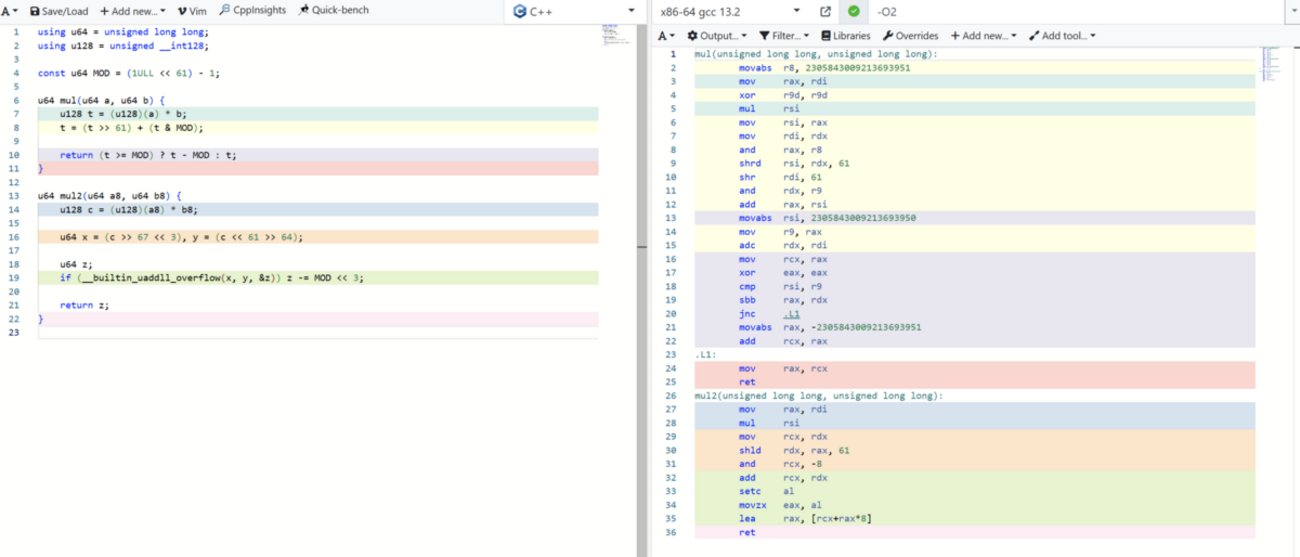
Task: Open font size menu in source editor
Action: [10, 10]
